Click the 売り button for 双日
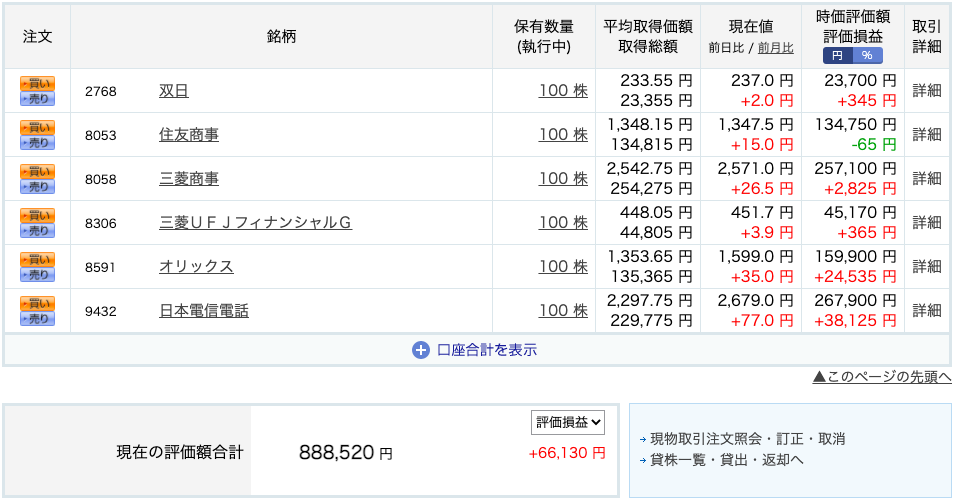Image resolution: width=954 pixels, height=503 pixels. pyautogui.click(x=38, y=99)
